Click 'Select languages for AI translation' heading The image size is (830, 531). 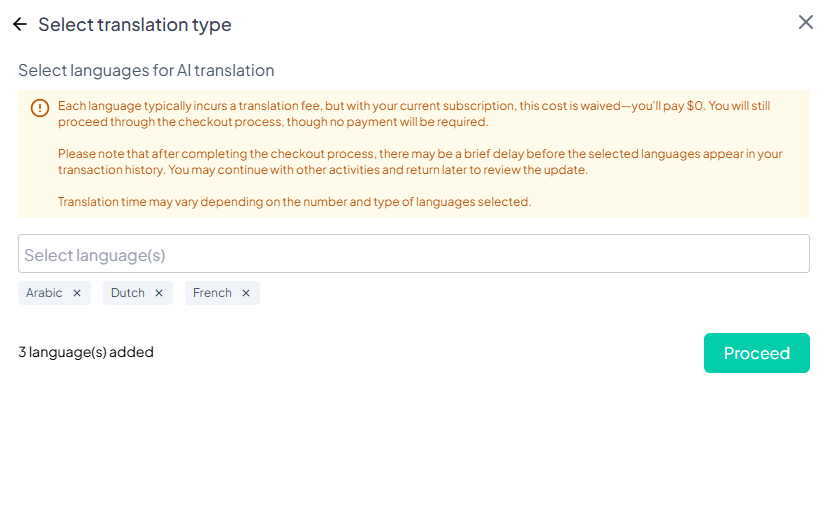[146, 70]
